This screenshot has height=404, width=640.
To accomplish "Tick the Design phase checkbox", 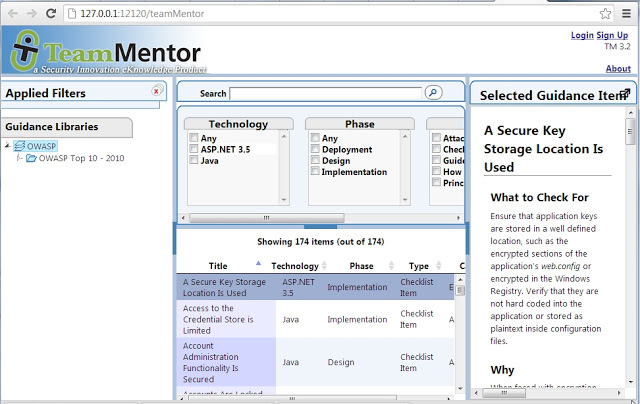I will pos(315,160).
